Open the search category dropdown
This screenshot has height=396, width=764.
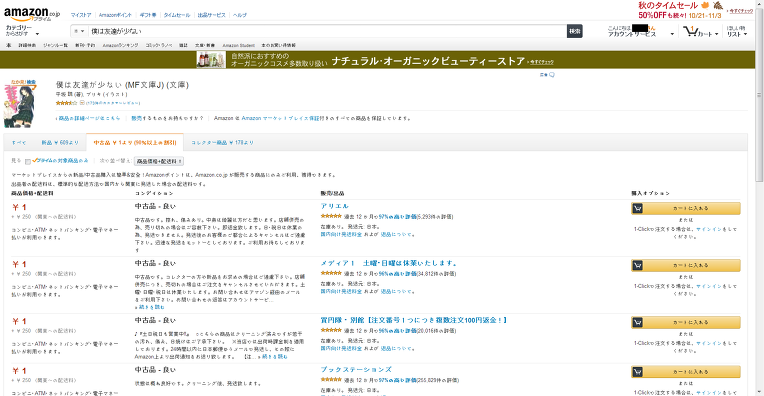tap(79, 31)
